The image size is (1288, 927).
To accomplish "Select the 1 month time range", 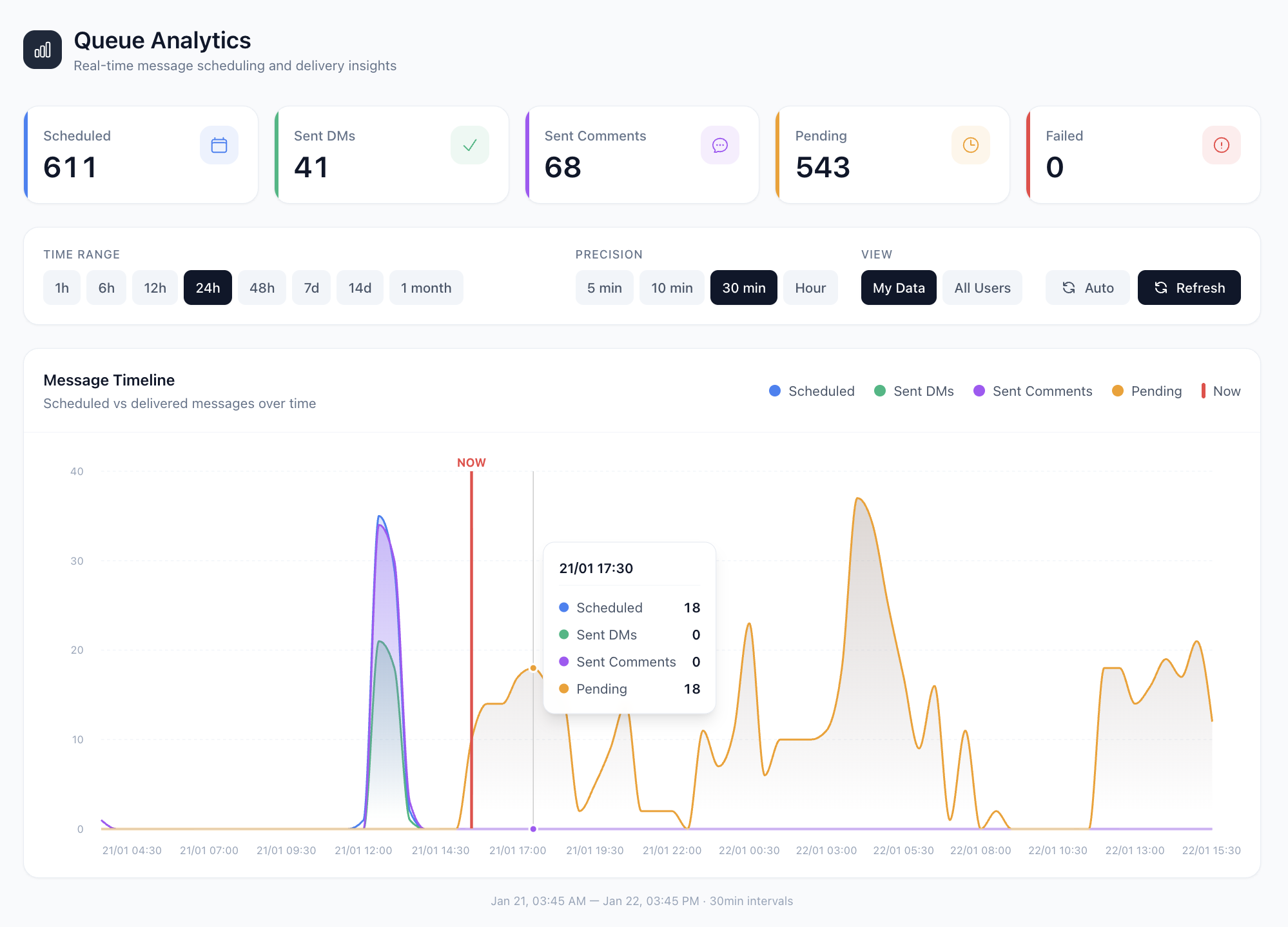I will (x=426, y=288).
